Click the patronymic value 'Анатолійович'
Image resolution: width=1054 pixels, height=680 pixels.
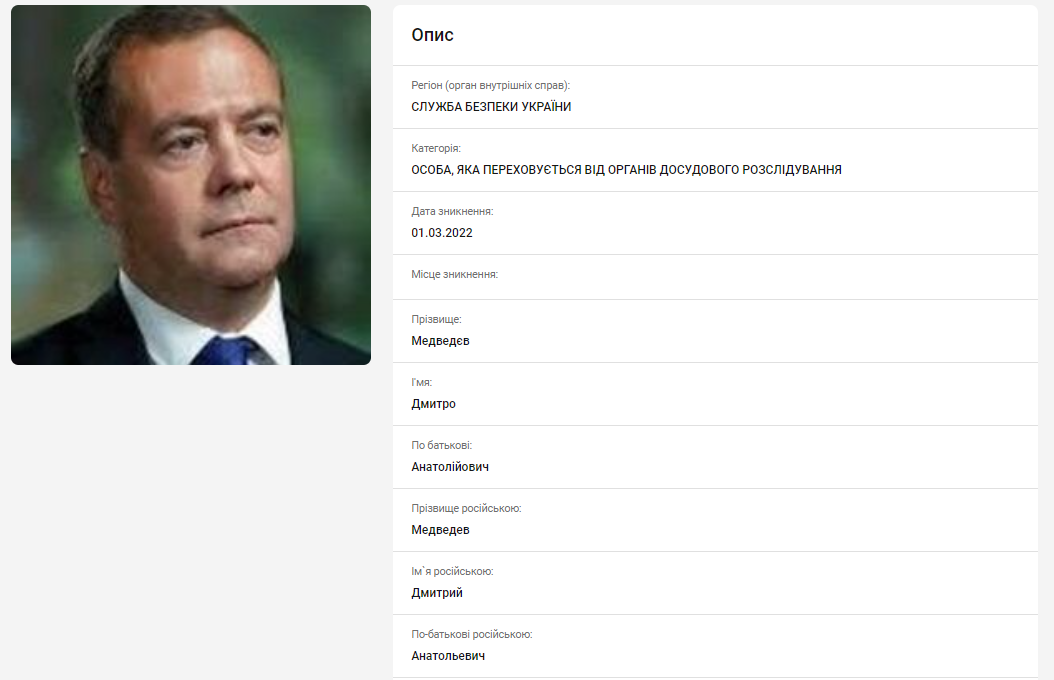tap(450, 467)
